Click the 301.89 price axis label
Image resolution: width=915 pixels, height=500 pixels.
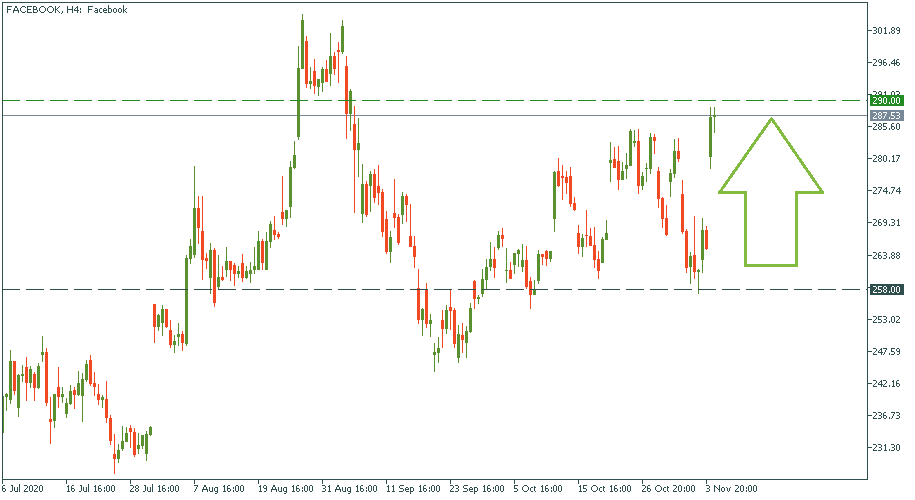click(887, 31)
